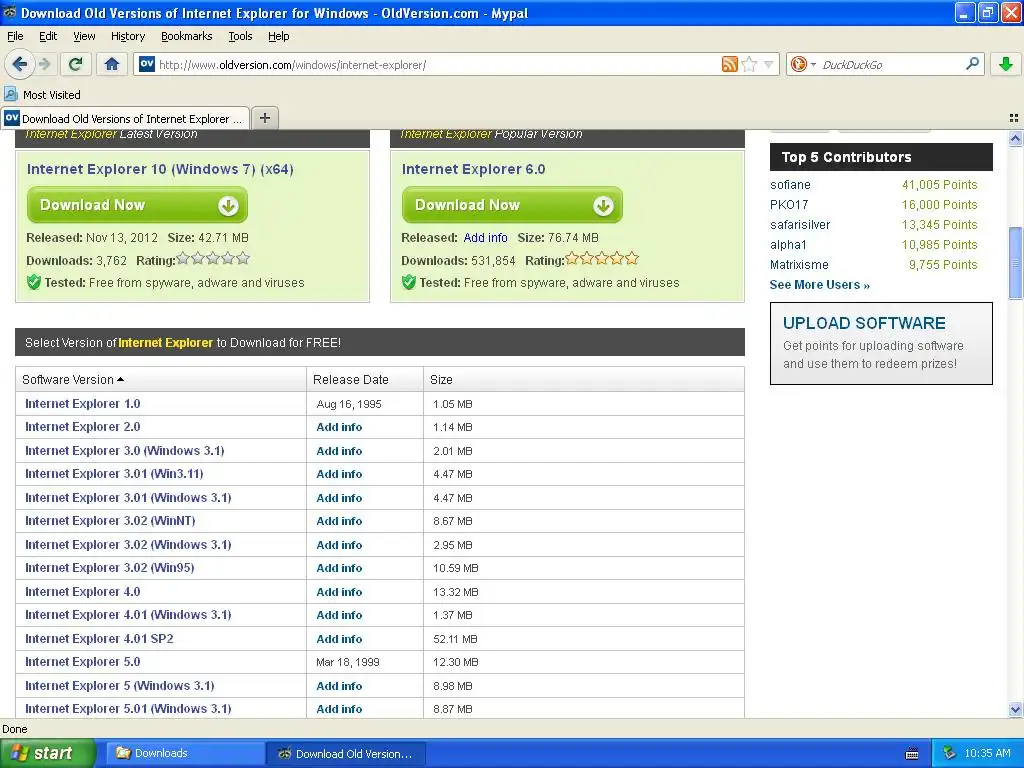This screenshot has height=768, width=1024.
Task: Click the page scrollbar down arrow
Action: (x=1015, y=709)
